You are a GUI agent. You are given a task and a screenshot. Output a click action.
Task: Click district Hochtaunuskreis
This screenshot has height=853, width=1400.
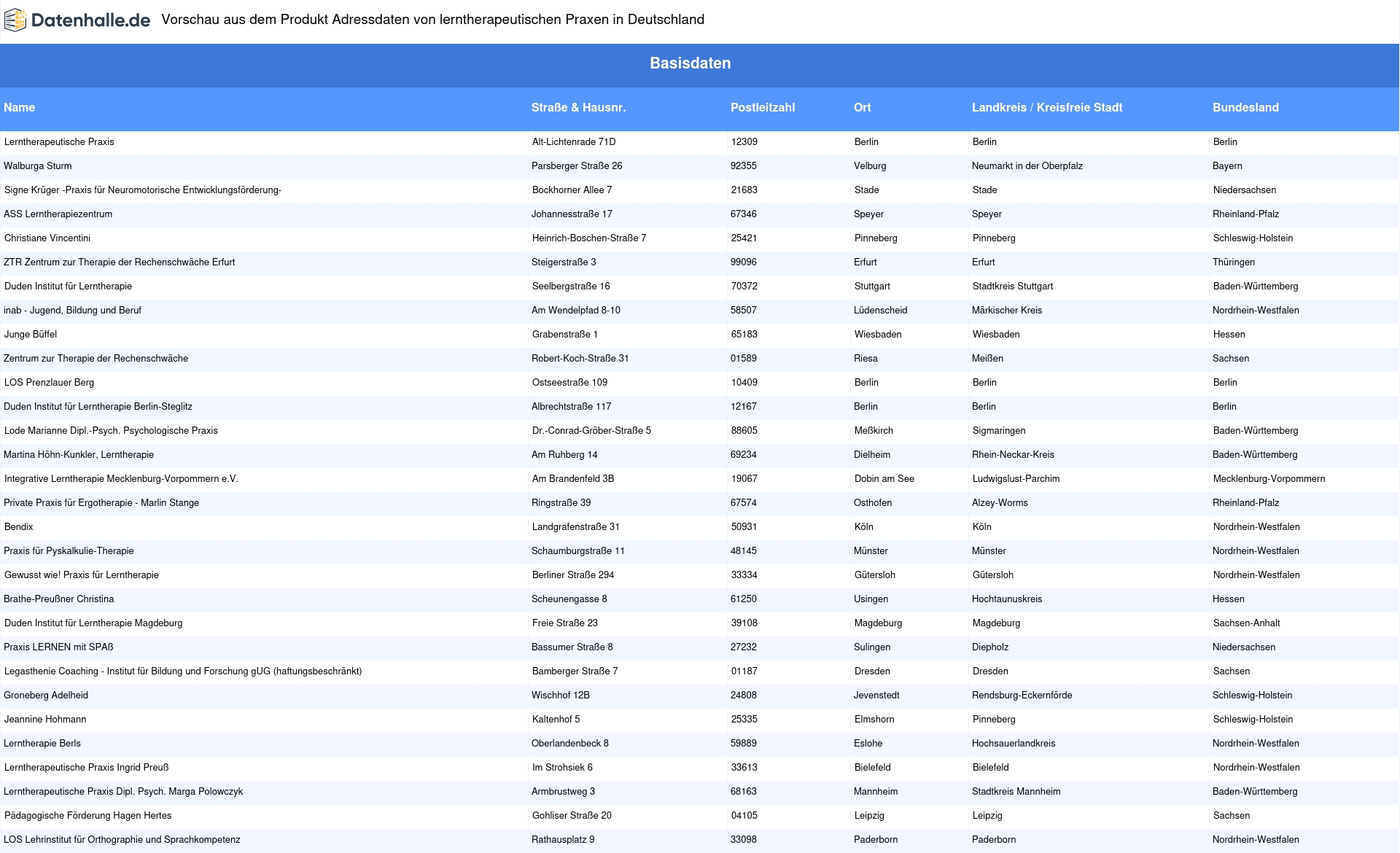[x=1007, y=599]
